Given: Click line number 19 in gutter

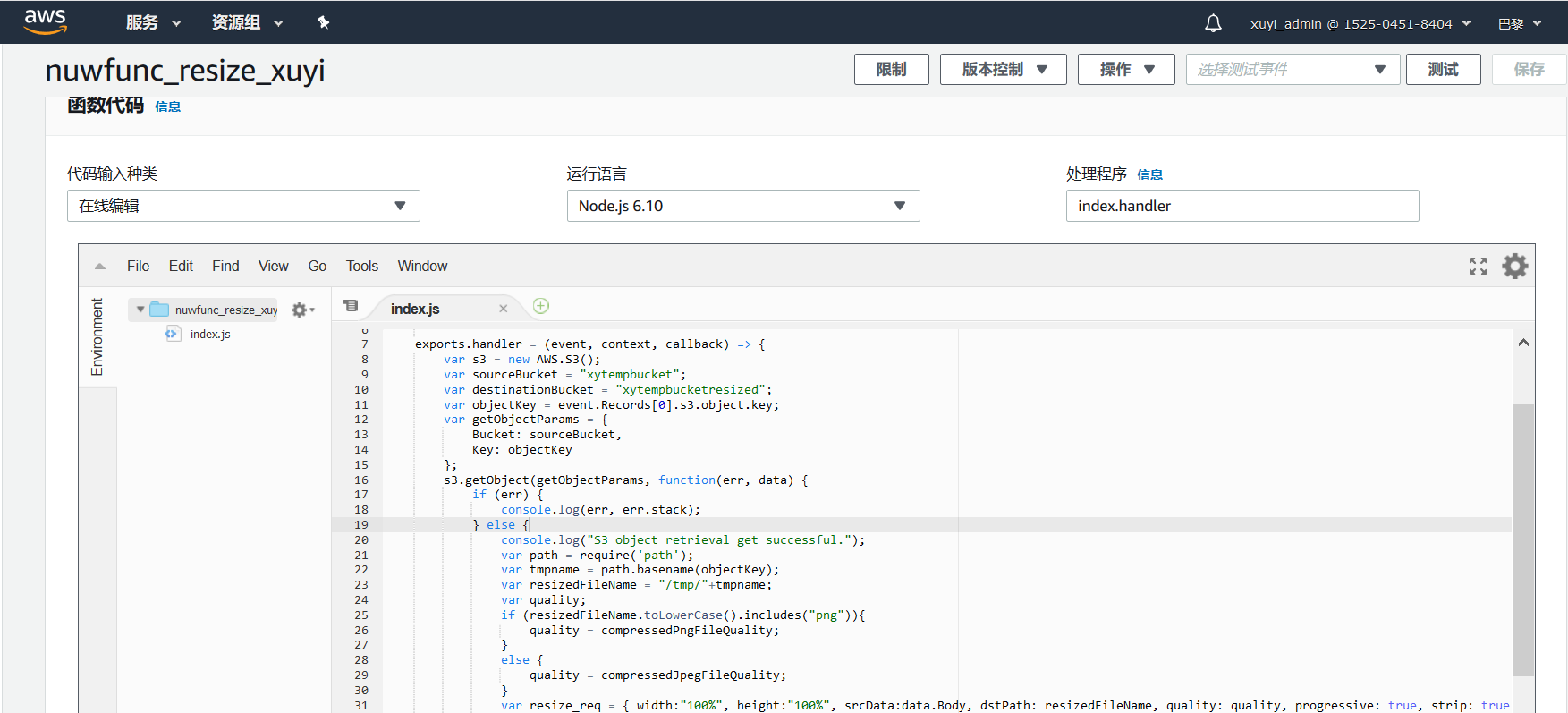Looking at the screenshot, I should pyautogui.click(x=361, y=525).
